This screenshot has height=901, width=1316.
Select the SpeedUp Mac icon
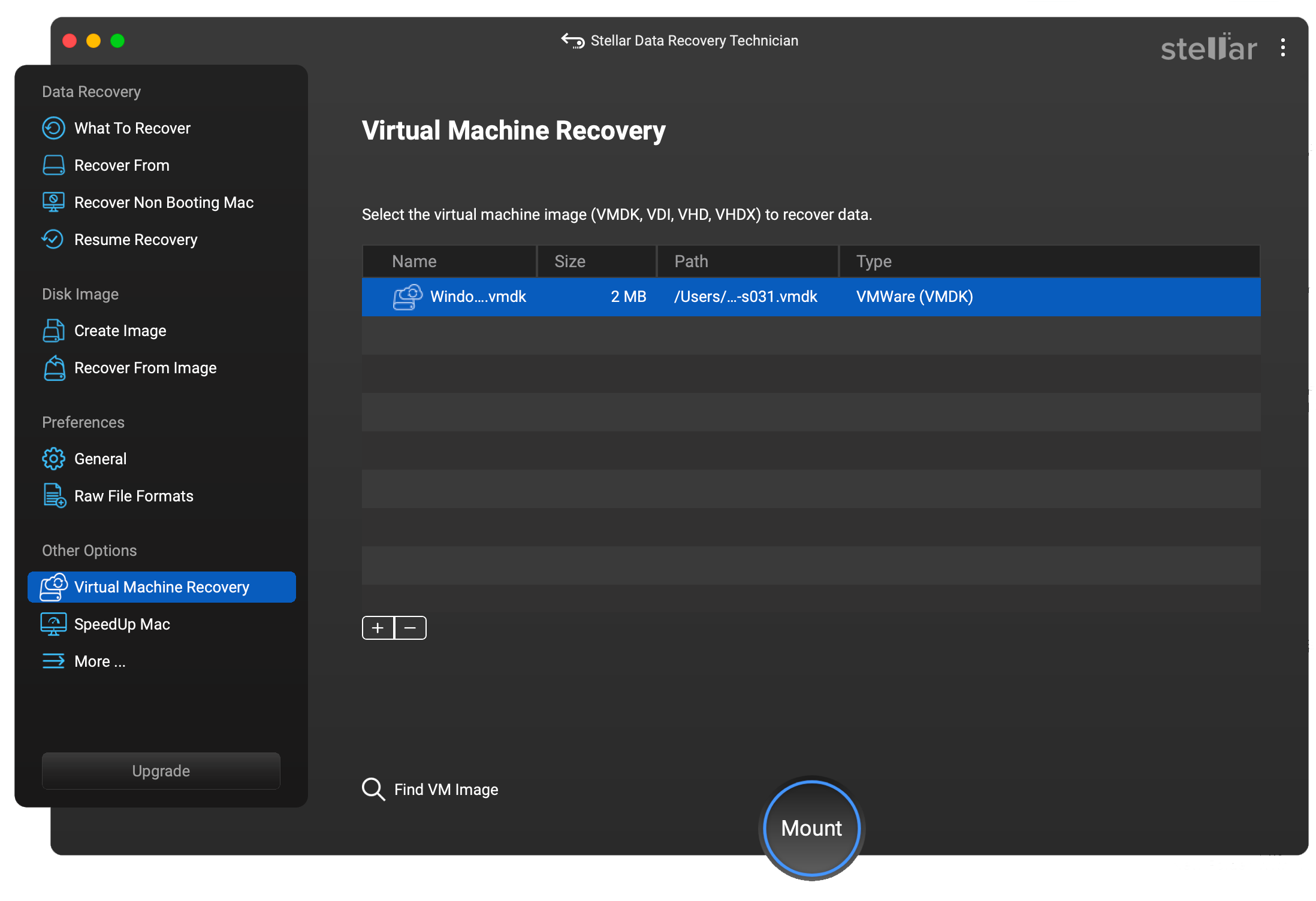coord(52,624)
